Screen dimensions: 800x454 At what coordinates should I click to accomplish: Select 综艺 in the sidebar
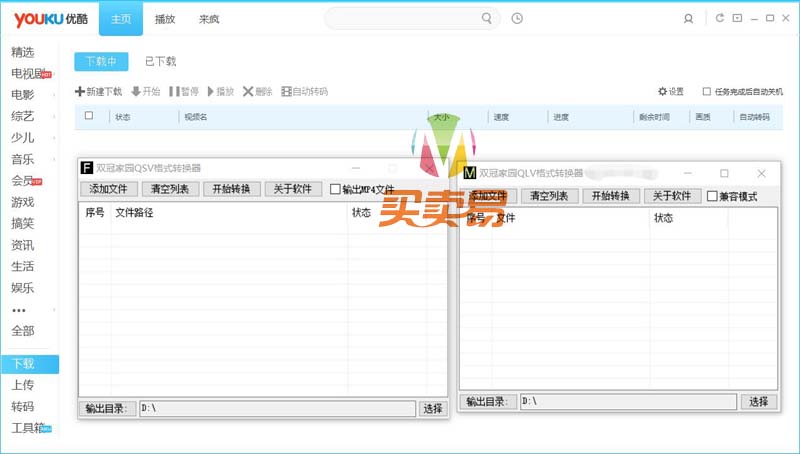tap(23, 116)
